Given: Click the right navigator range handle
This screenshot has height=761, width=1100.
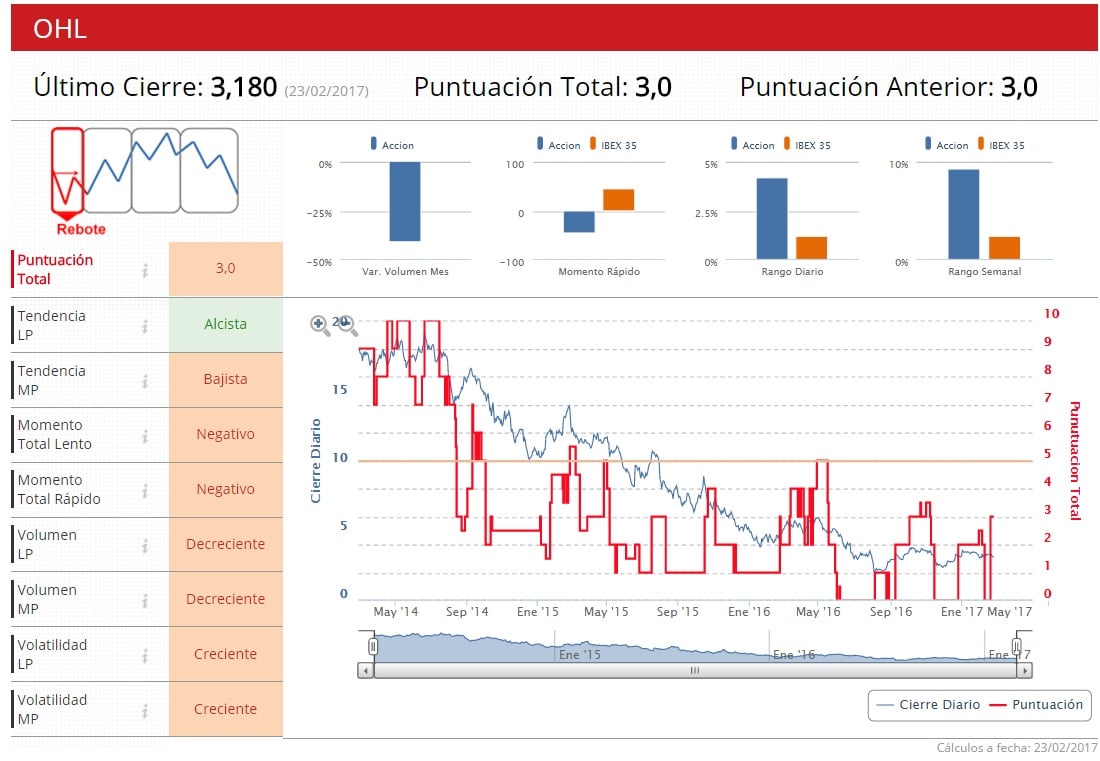Looking at the screenshot, I should tap(1017, 646).
